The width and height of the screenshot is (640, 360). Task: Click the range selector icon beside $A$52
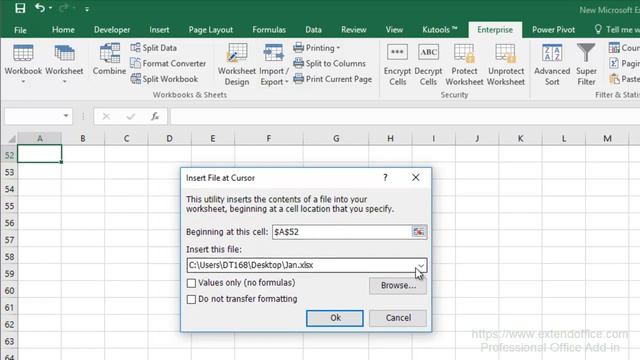click(418, 232)
